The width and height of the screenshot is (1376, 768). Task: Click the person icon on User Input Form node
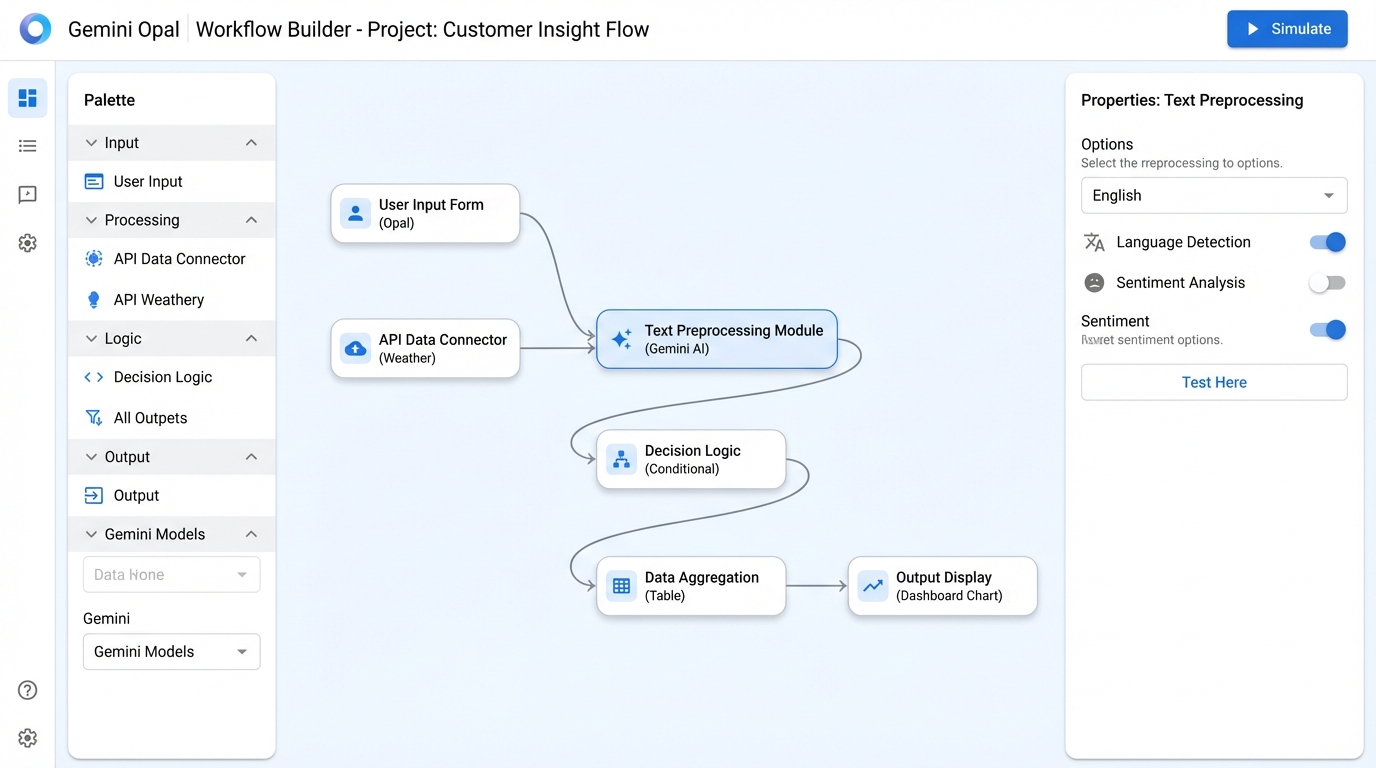pyautogui.click(x=355, y=213)
